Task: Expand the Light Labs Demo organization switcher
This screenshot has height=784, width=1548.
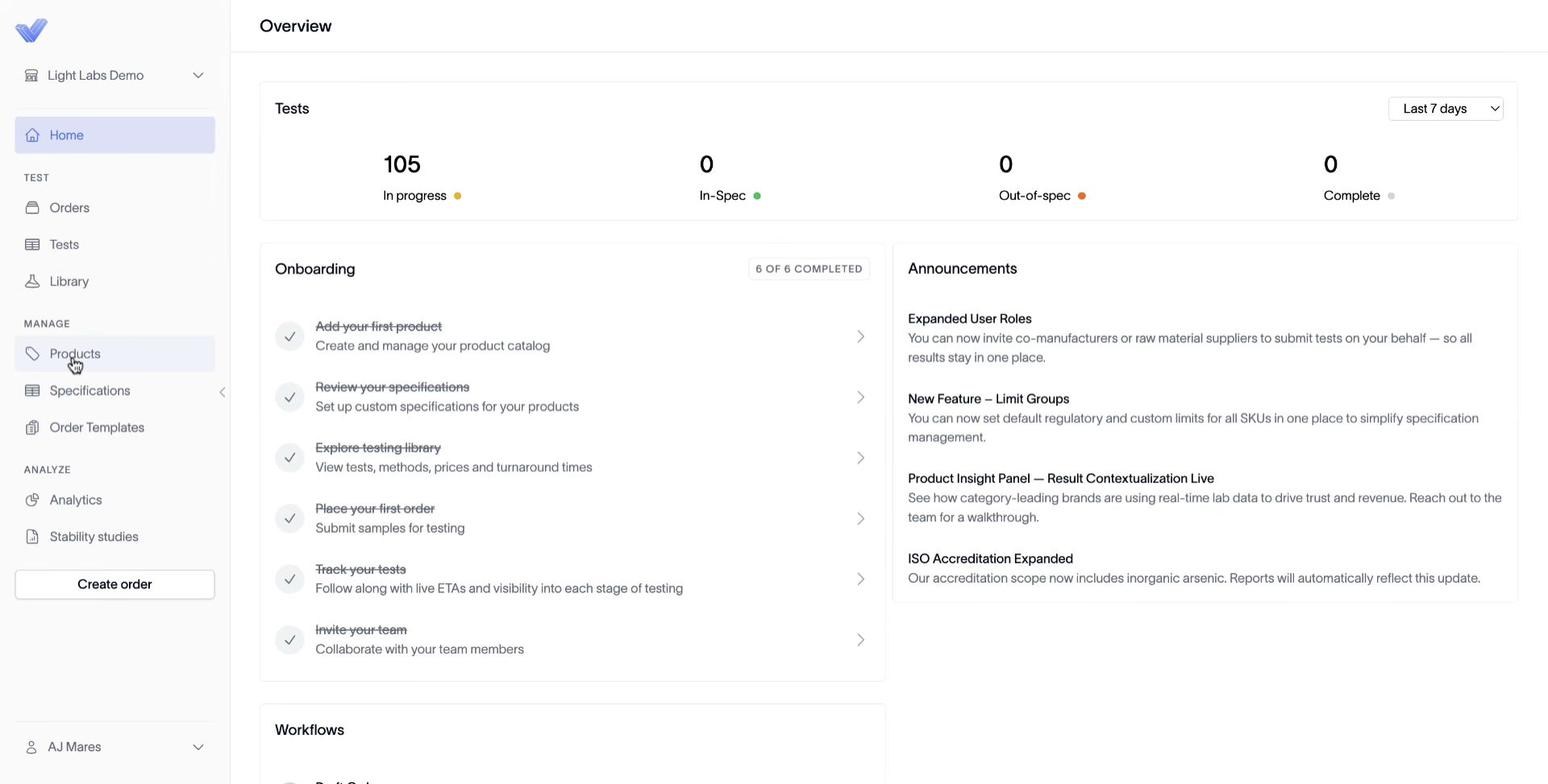Action: click(x=114, y=76)
